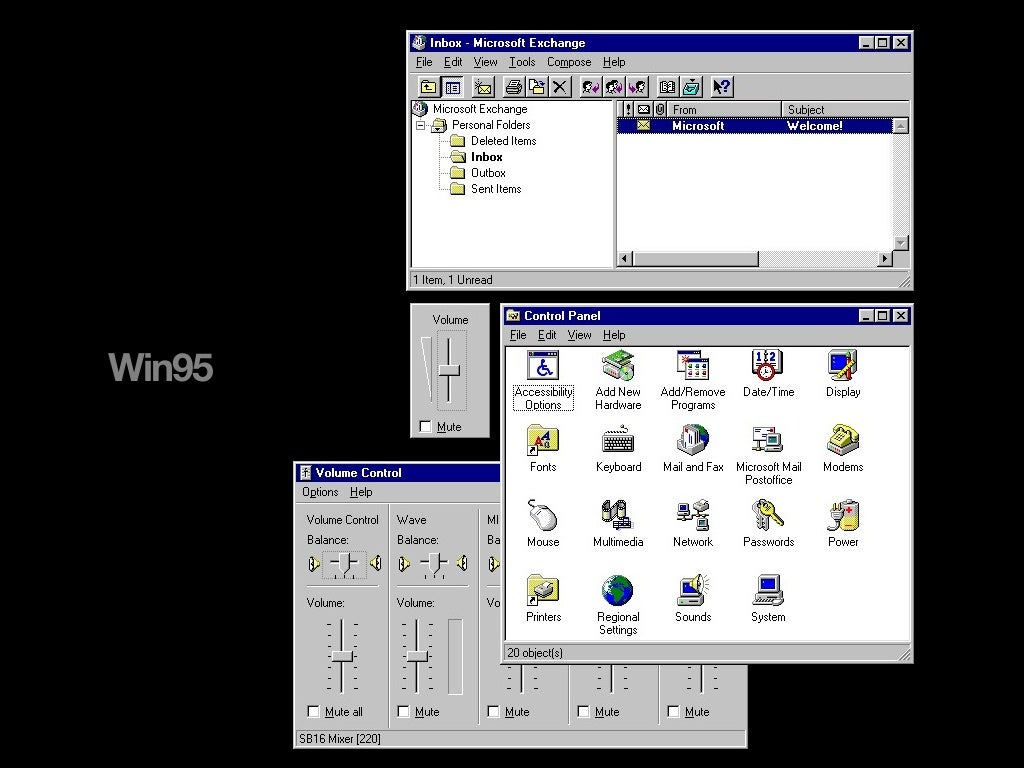The width and height of the screenshot is (1024, 768).
Task: Click the Up One Level toolbar icon in Exchange
Action: coord(428,87)
